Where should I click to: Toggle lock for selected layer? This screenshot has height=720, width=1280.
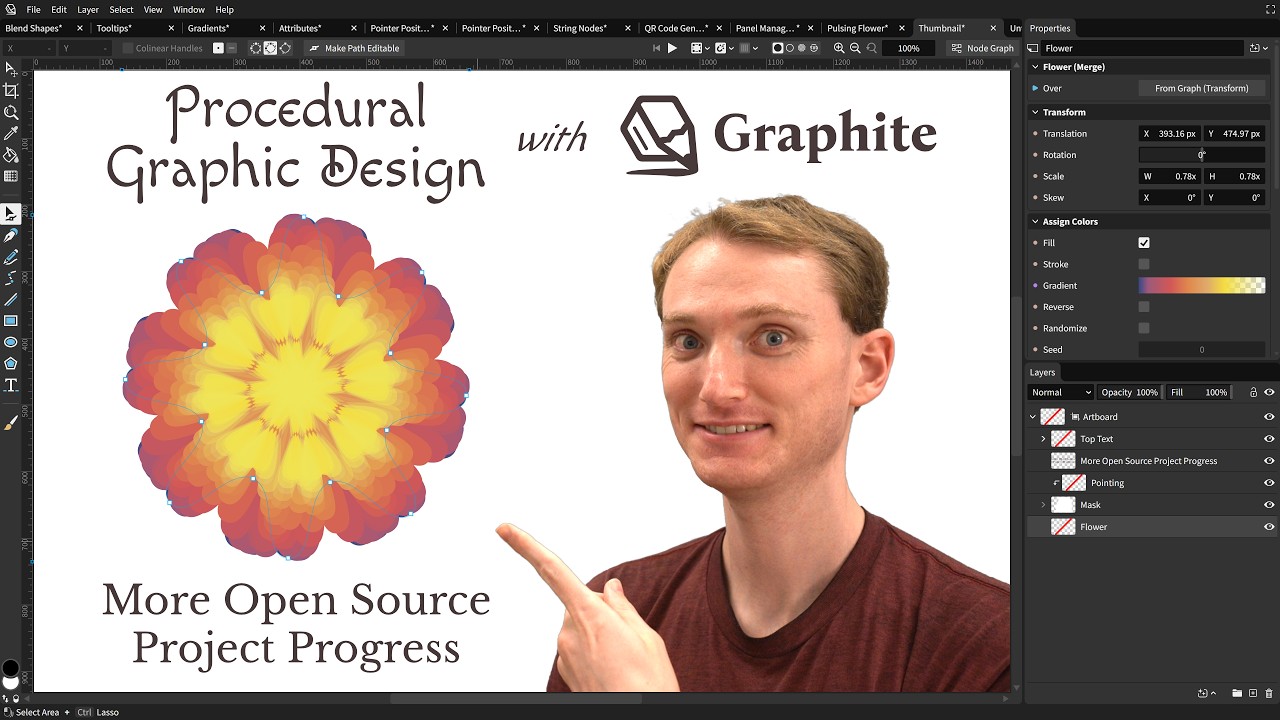click(x=1253, y=392)
